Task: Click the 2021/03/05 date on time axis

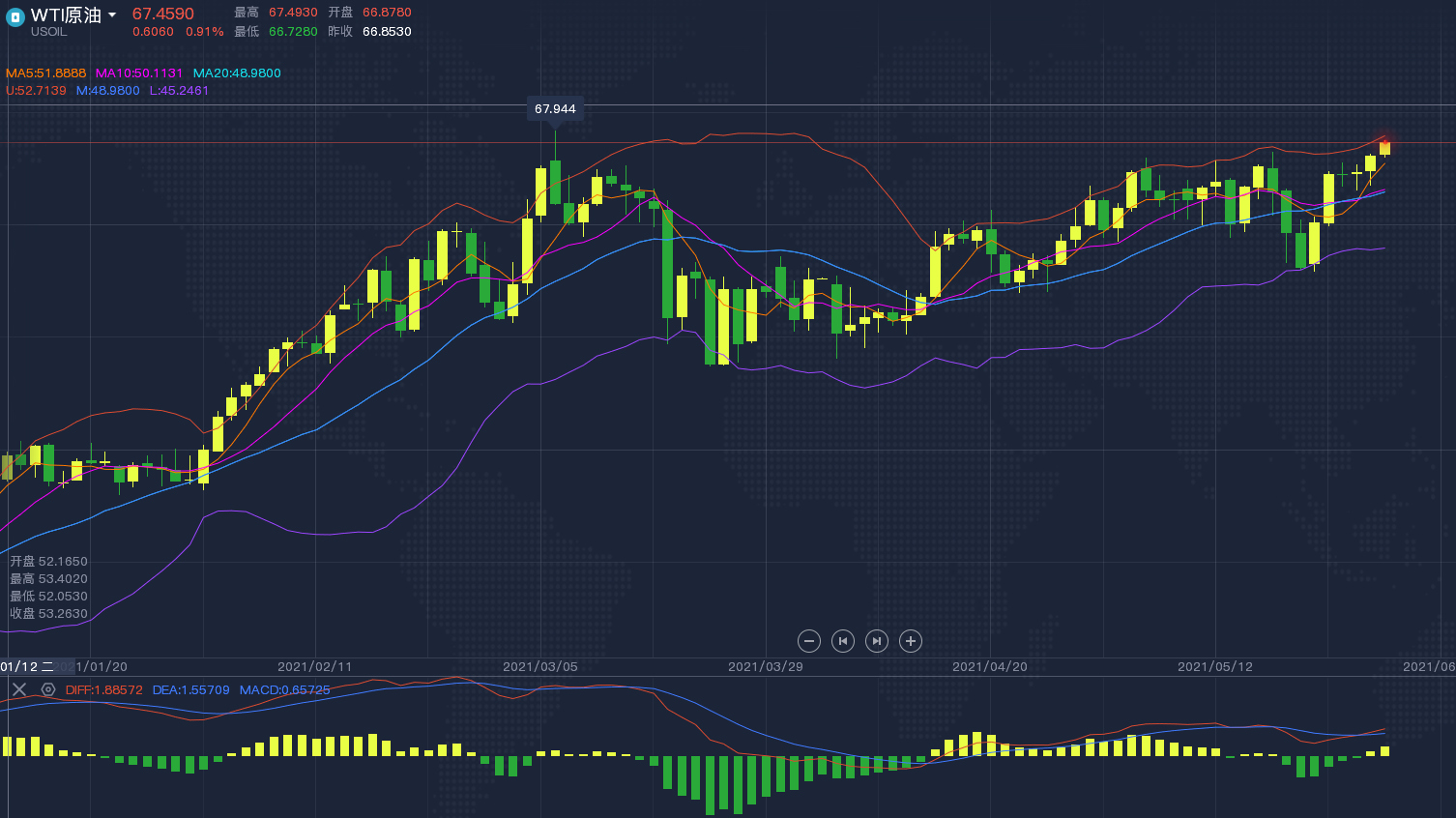Action: point(540,667)
